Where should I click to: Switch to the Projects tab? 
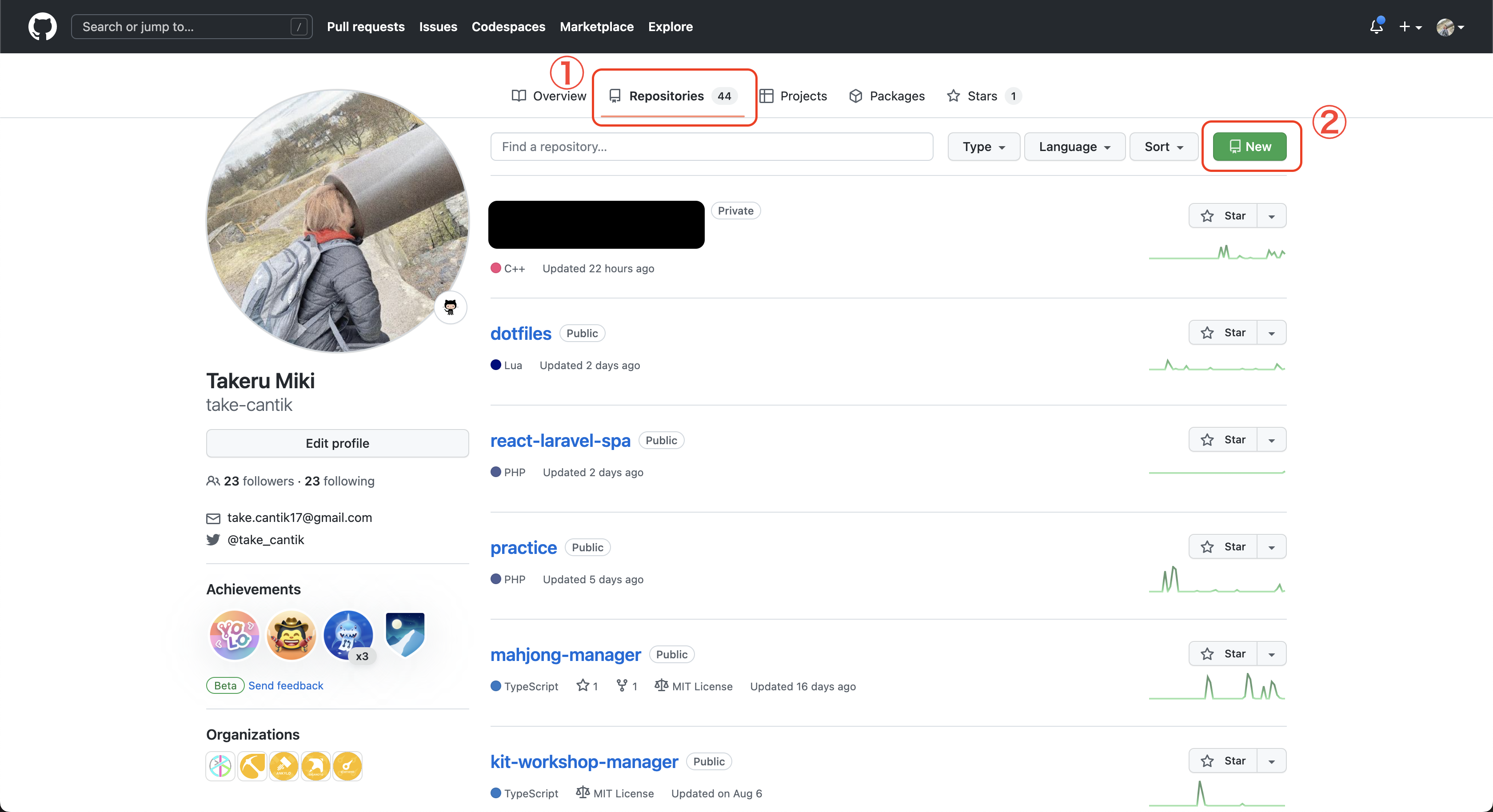(793, 96)
